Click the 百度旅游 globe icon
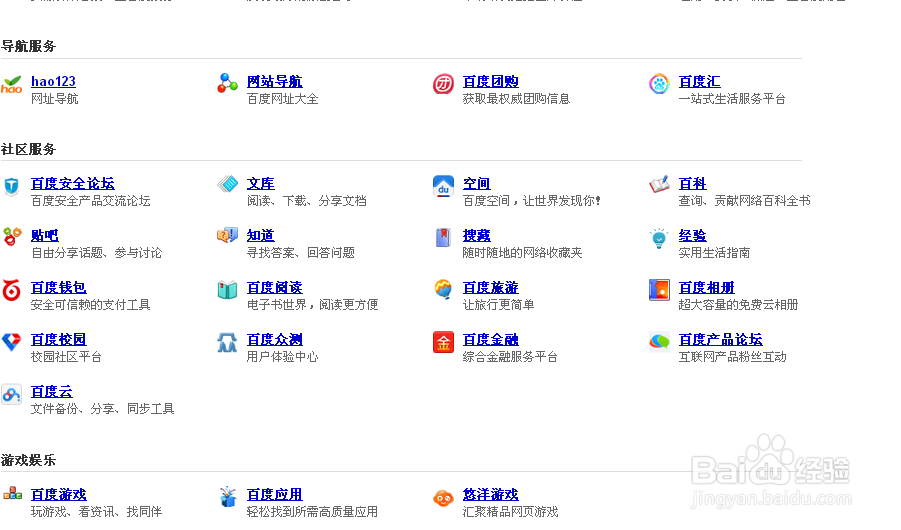Image resolution: width=901 pixels, height=530 pixels. 443,289
